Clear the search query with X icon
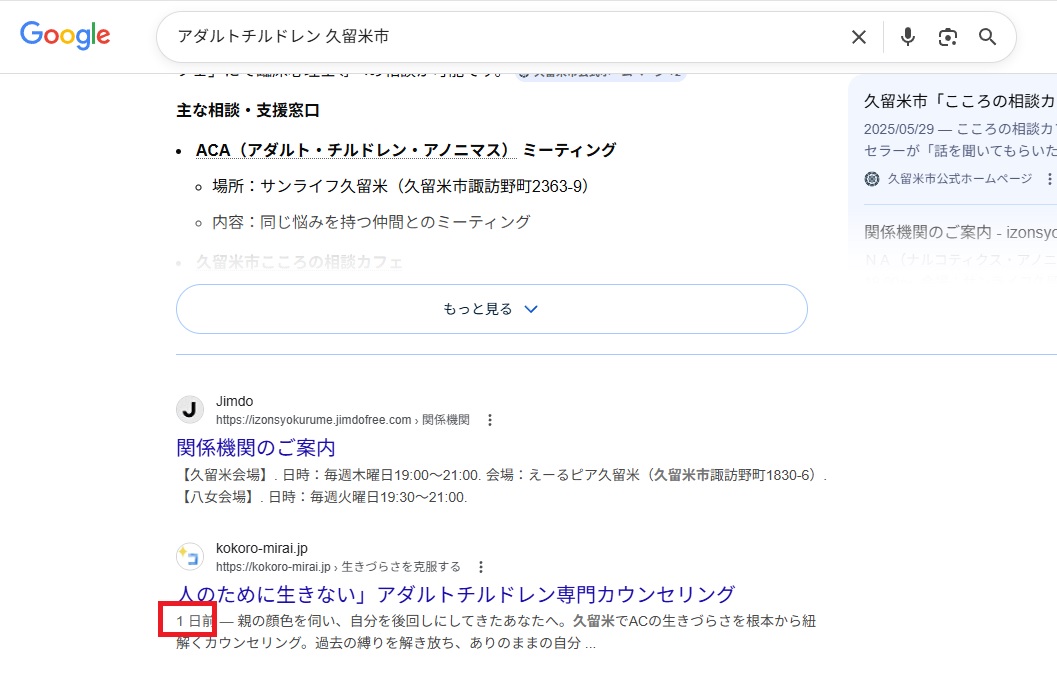 [x=858, y=37]
